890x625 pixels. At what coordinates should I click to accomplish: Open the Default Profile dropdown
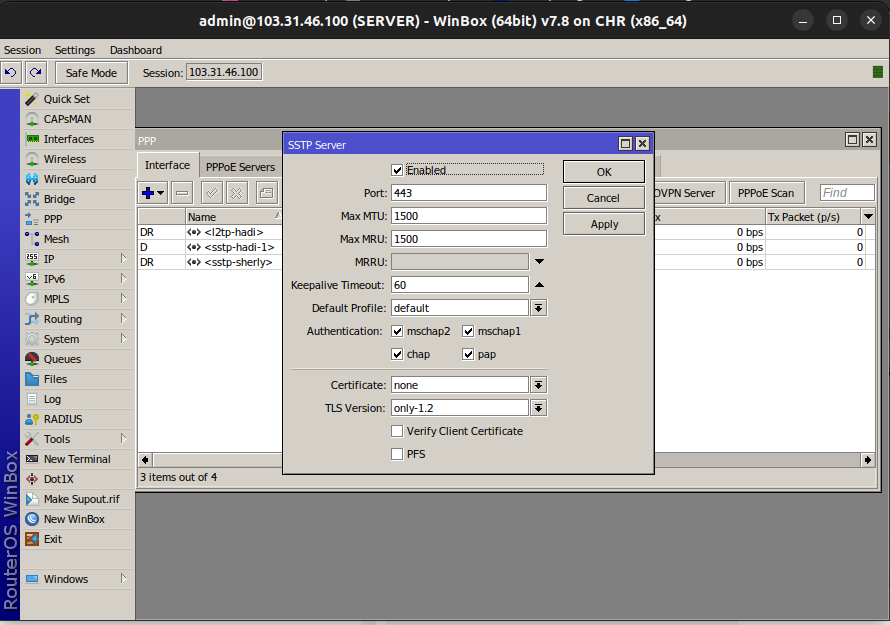[539, 308]
